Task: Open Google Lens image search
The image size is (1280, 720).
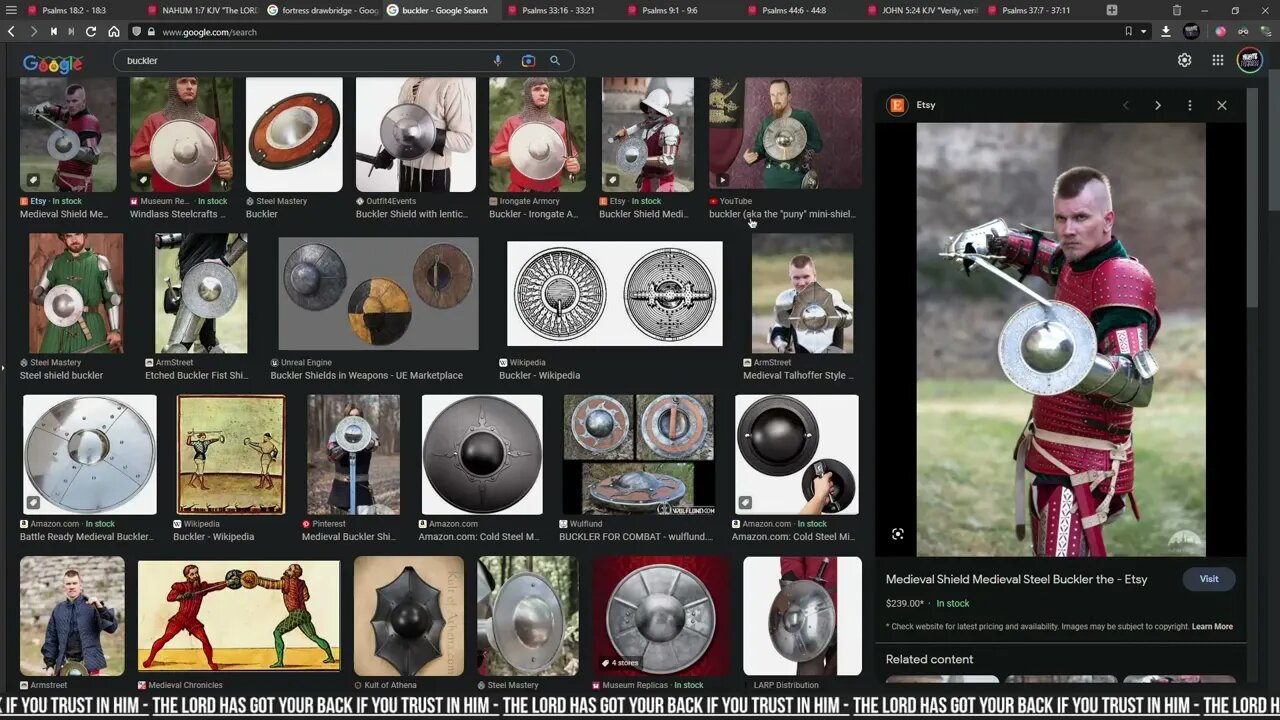Action: click(x=528, y=61)
